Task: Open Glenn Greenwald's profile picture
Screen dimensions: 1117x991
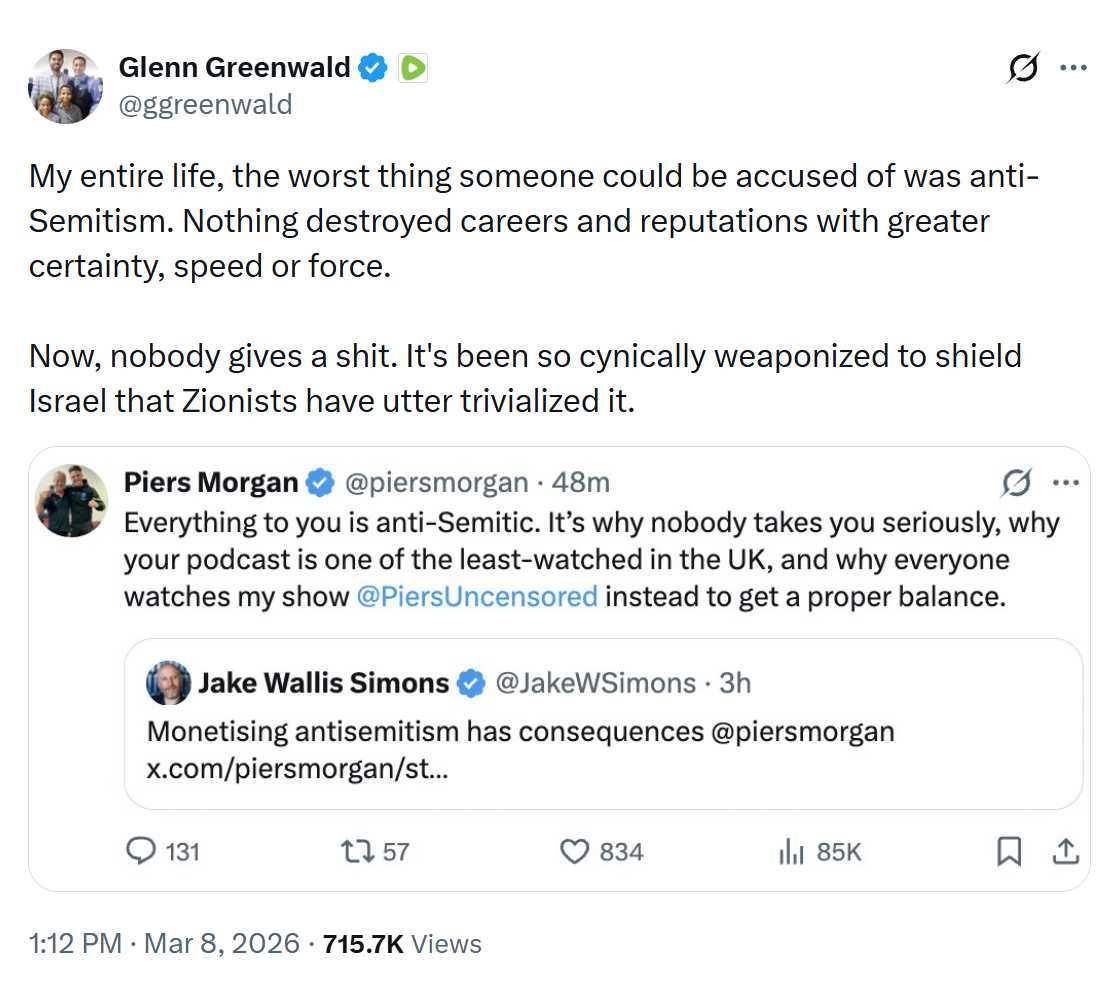Action: [x=66, y=86]
